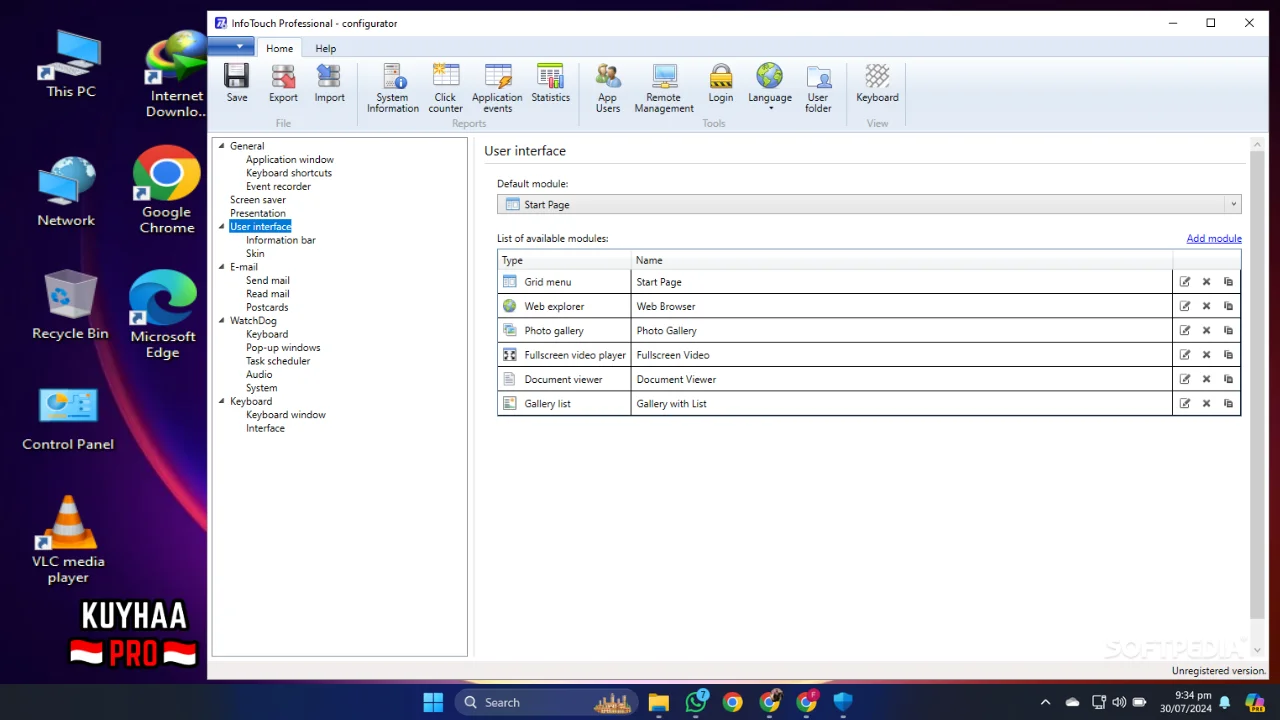
Task: Select Skin in tree
Action: 255,254
